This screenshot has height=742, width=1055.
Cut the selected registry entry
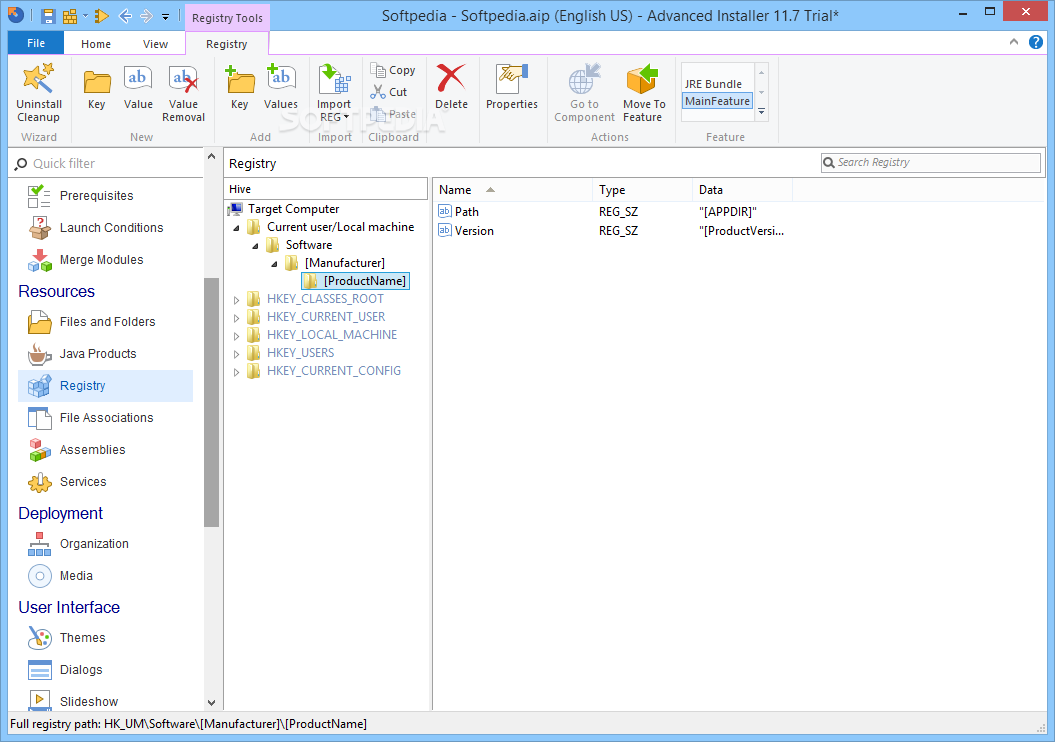pos(389,92)
